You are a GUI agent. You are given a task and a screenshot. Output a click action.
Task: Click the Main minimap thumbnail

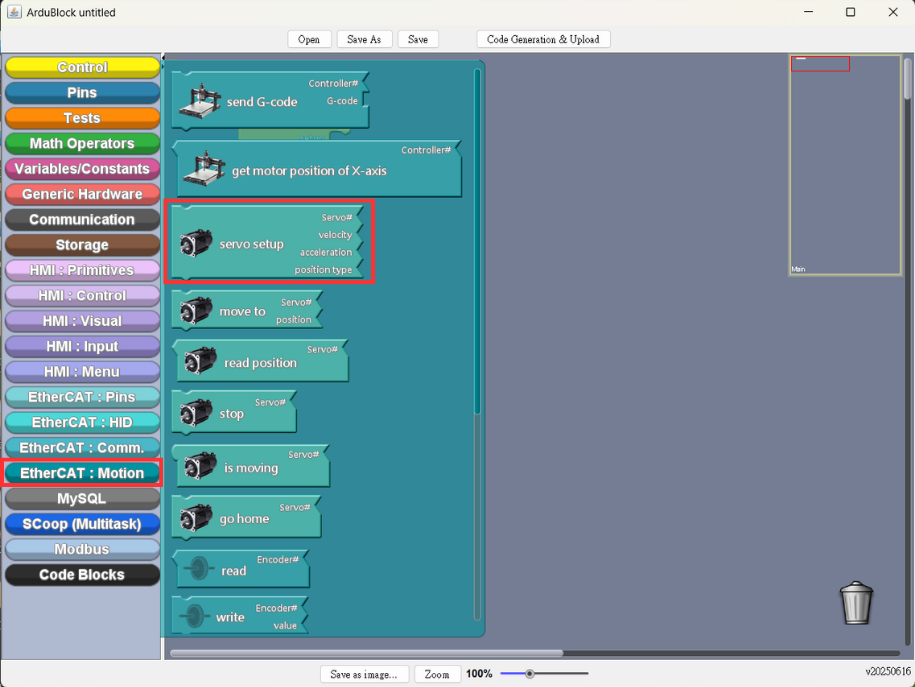[x=845, y=165]
